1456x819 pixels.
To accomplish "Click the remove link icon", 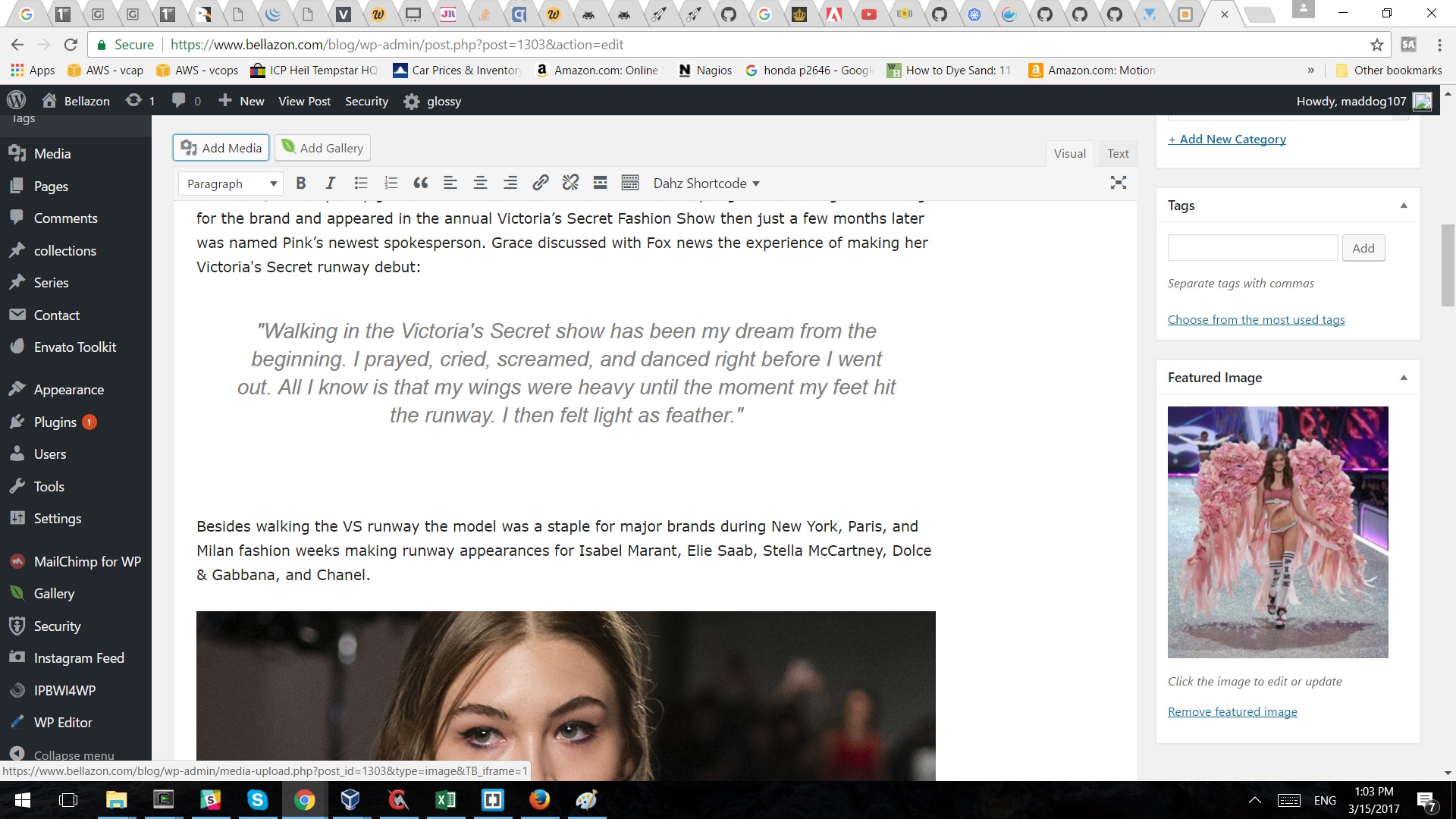I will (x=570, y=183).
